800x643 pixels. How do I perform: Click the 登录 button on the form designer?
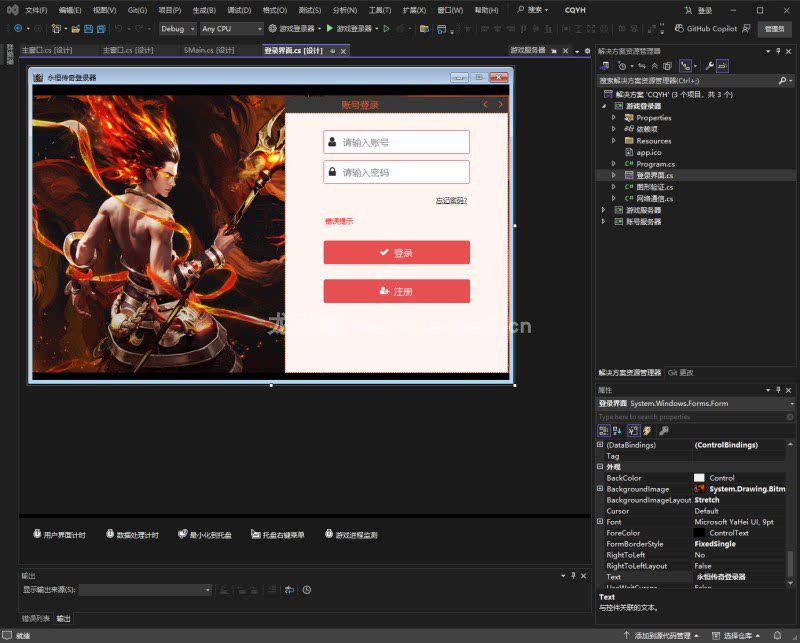(396, 253)
